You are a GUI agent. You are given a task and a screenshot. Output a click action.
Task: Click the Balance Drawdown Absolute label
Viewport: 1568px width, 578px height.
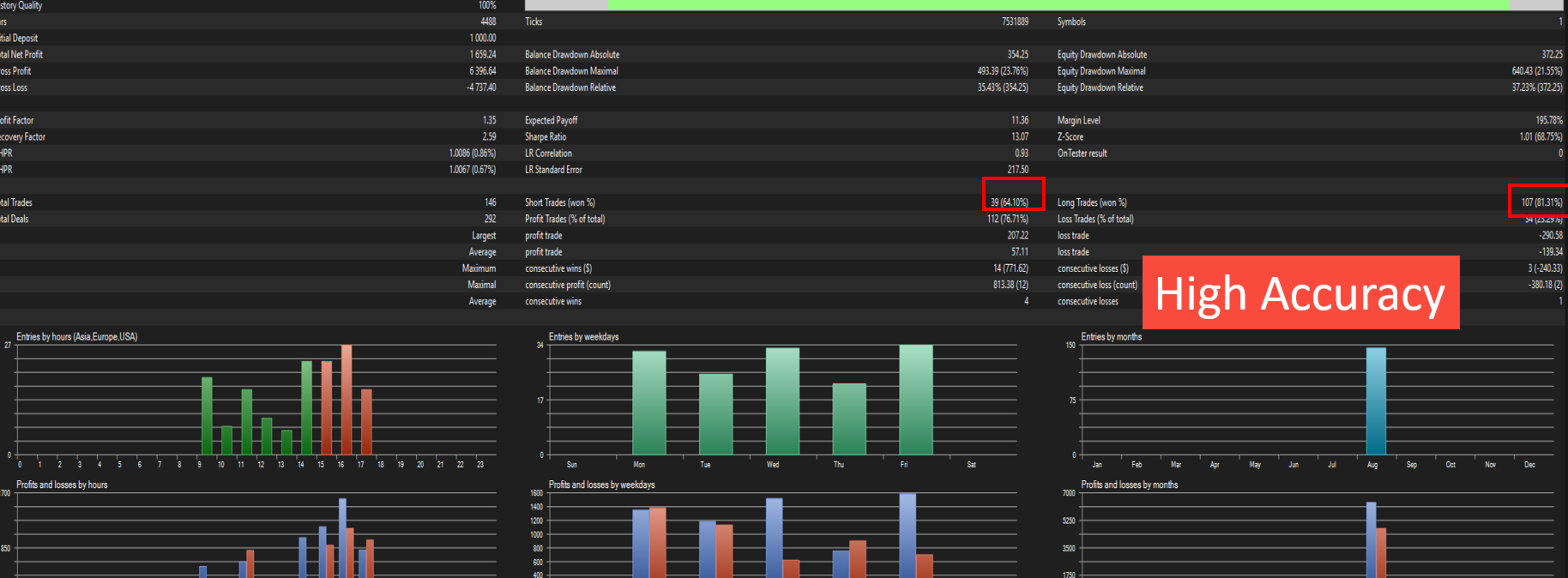tap(572, 54)
